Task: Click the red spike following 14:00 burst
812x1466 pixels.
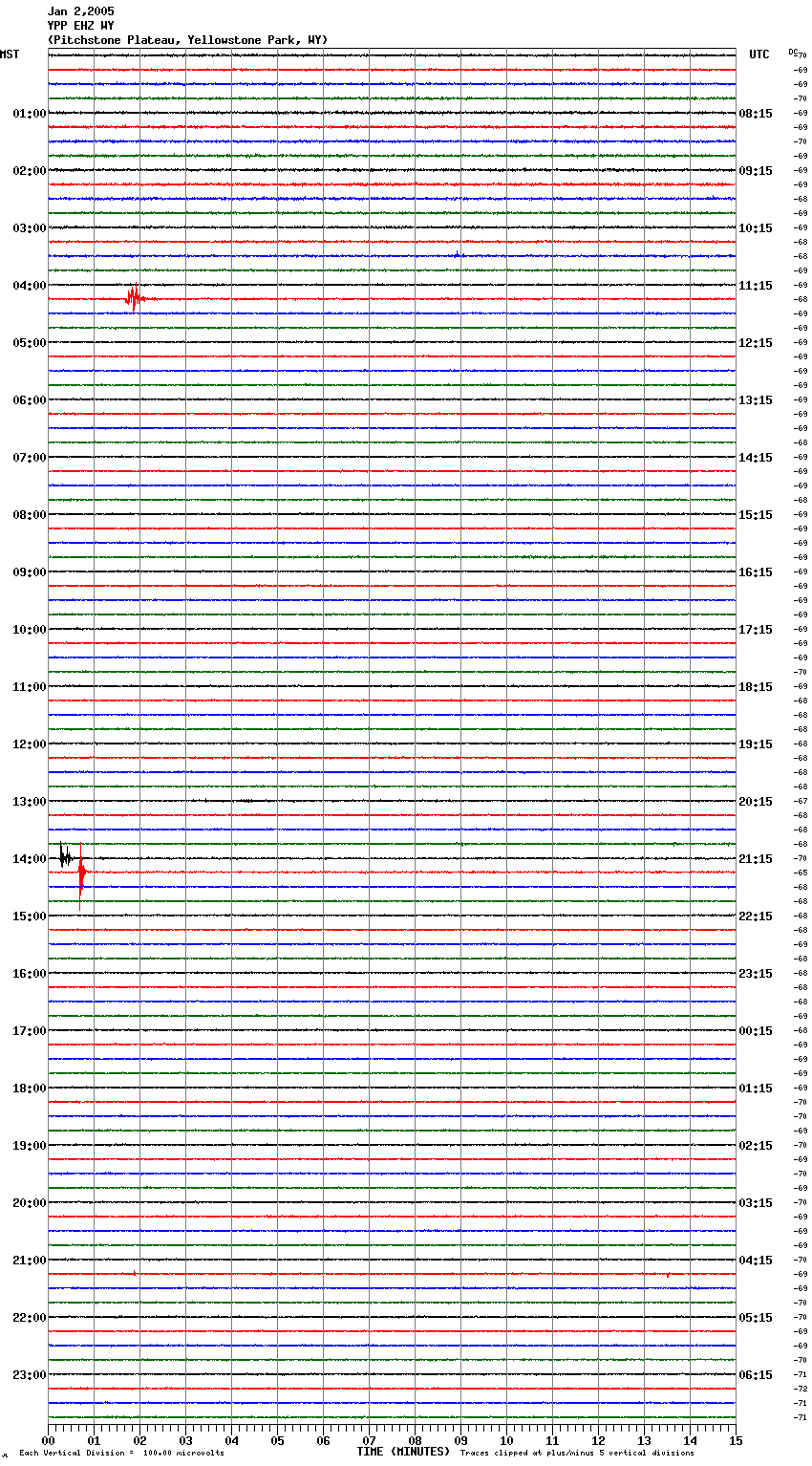Action: tap(81, 875)
